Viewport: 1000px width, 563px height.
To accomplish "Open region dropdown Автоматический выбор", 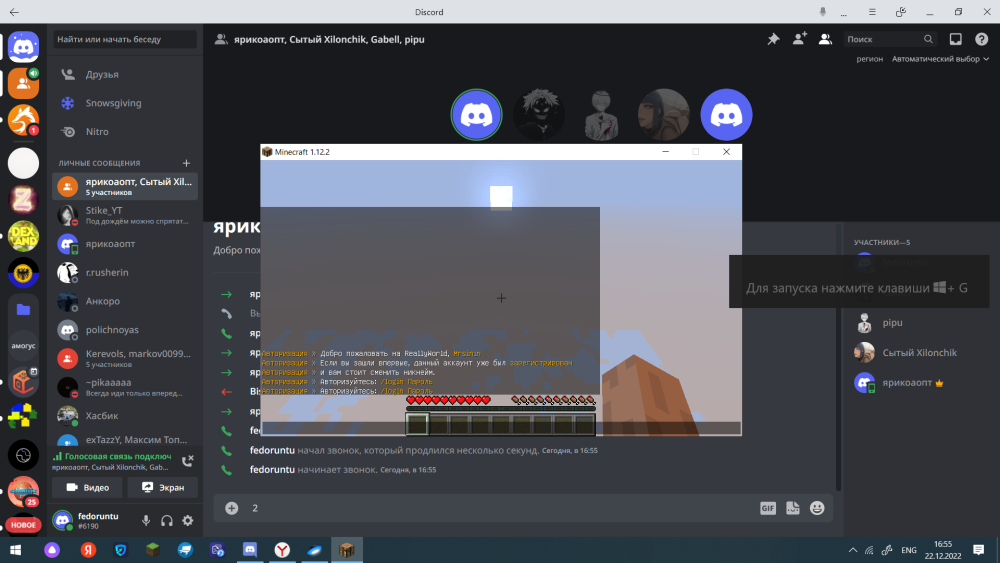I will pyautogui.click(x=940, y=59).
